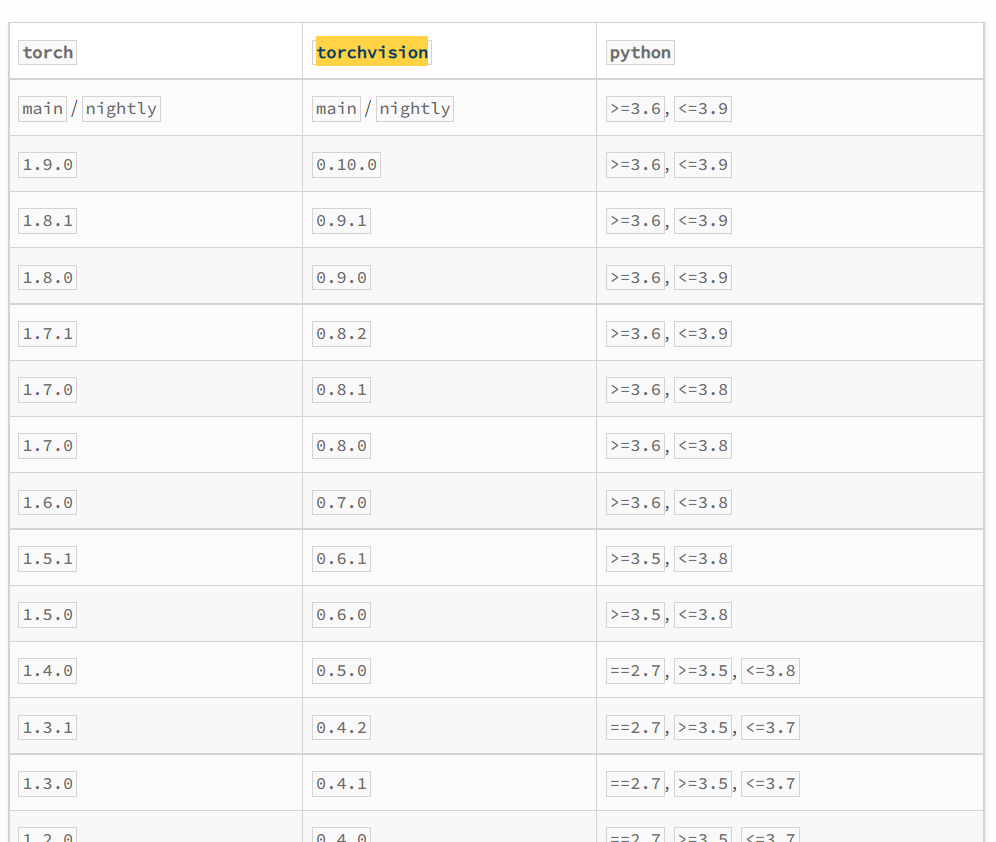Select "<=3.8" in the torch 1.4.0 row

click(771, 671)
